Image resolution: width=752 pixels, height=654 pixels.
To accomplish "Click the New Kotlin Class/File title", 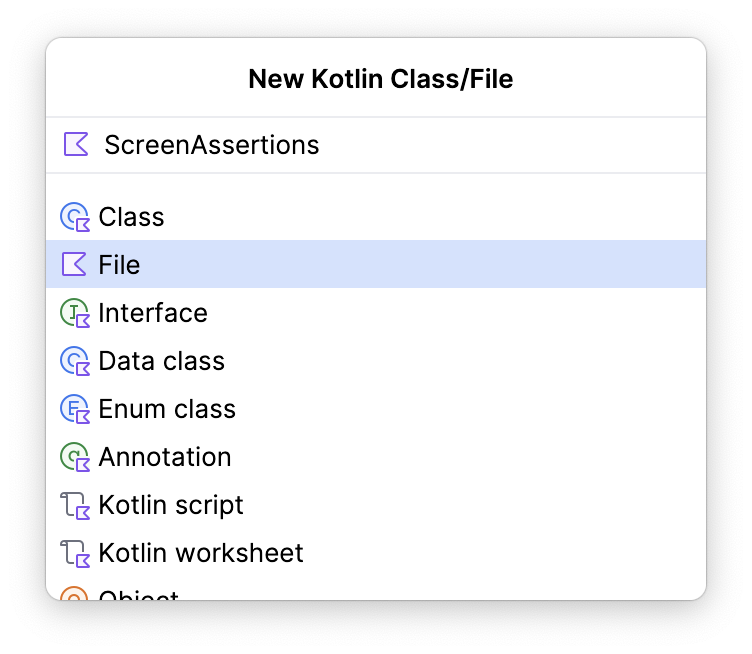I will click(x=380, y=79).
